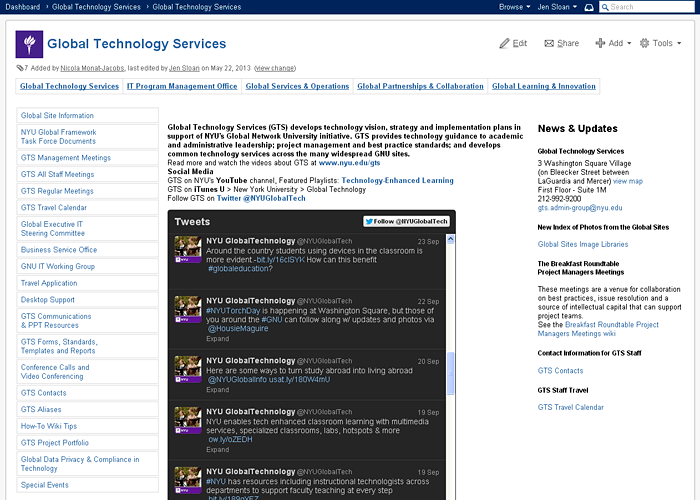Click the gts.admin-group@nyu.edu email link
This screenshot has width=700, height=500.
580,208
